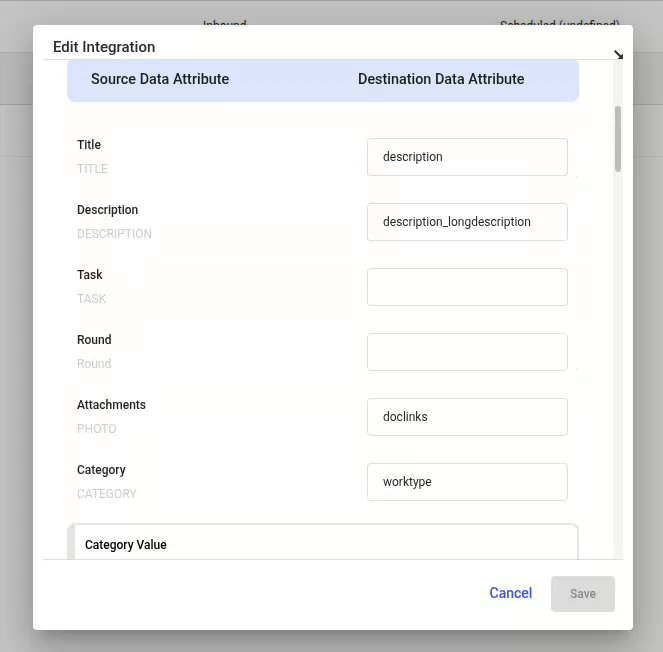Edit the description_longdescription destination field
This screenshot has height=652, width=663.
467,222
